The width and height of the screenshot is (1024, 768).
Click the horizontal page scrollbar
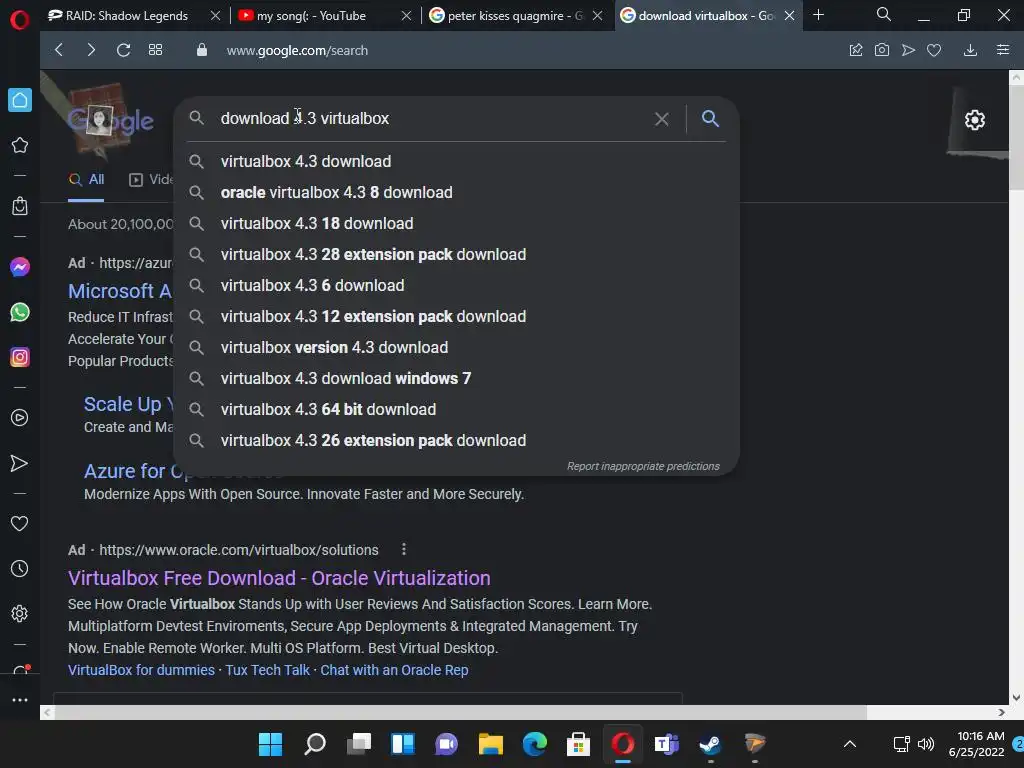click(460, 712)
